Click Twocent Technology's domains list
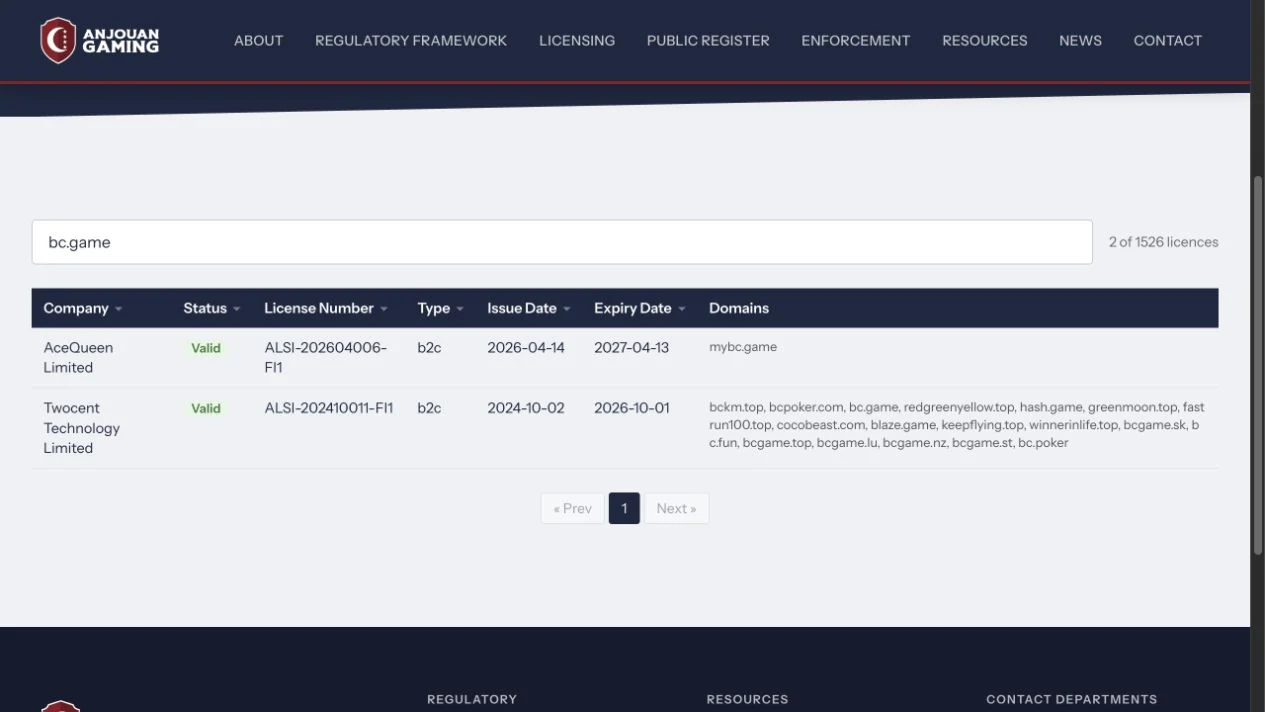1265x712 pixels. click(x=957, y=425)
